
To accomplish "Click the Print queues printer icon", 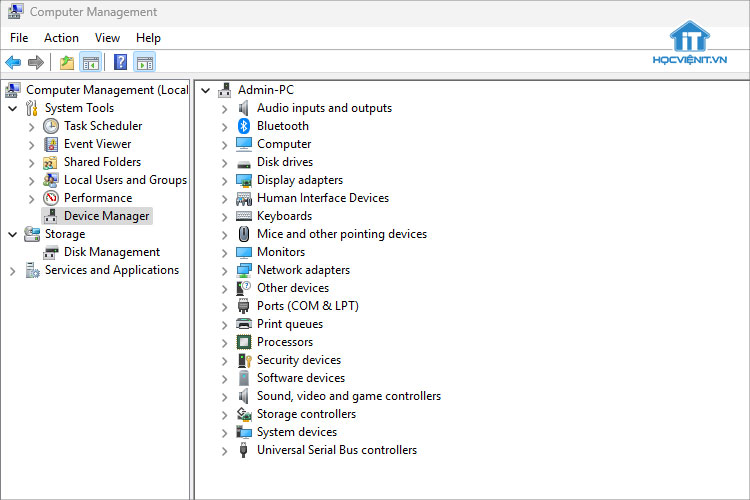I will tap(244, 324).
